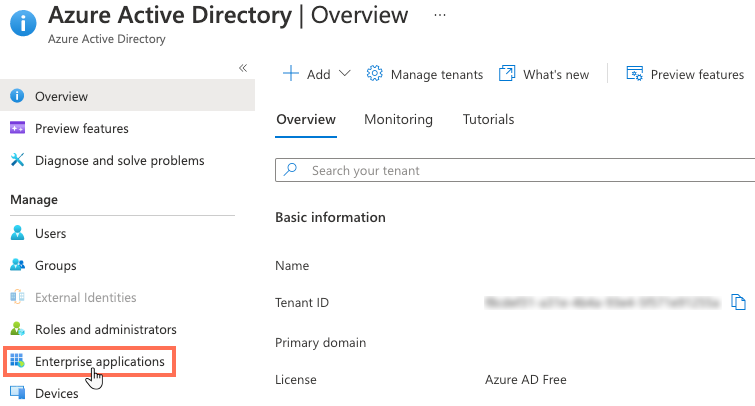The height and width of the screenshot is (406, 755).
Task: Click the Manage section heading
Action: click(x=34, y=199)
